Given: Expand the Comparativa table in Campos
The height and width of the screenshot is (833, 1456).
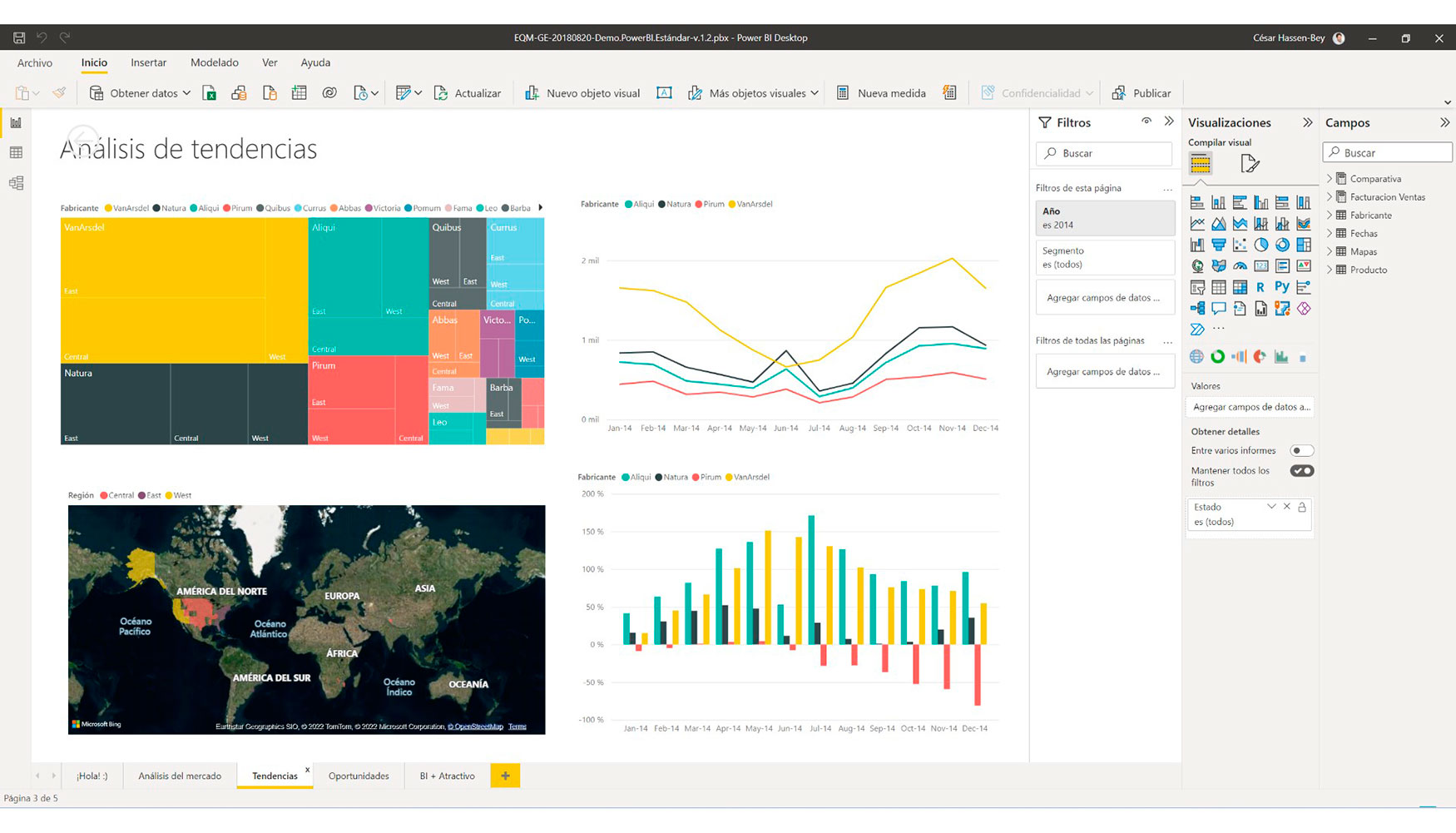Looking at the screenshot, I should (x=1330, y=179).
